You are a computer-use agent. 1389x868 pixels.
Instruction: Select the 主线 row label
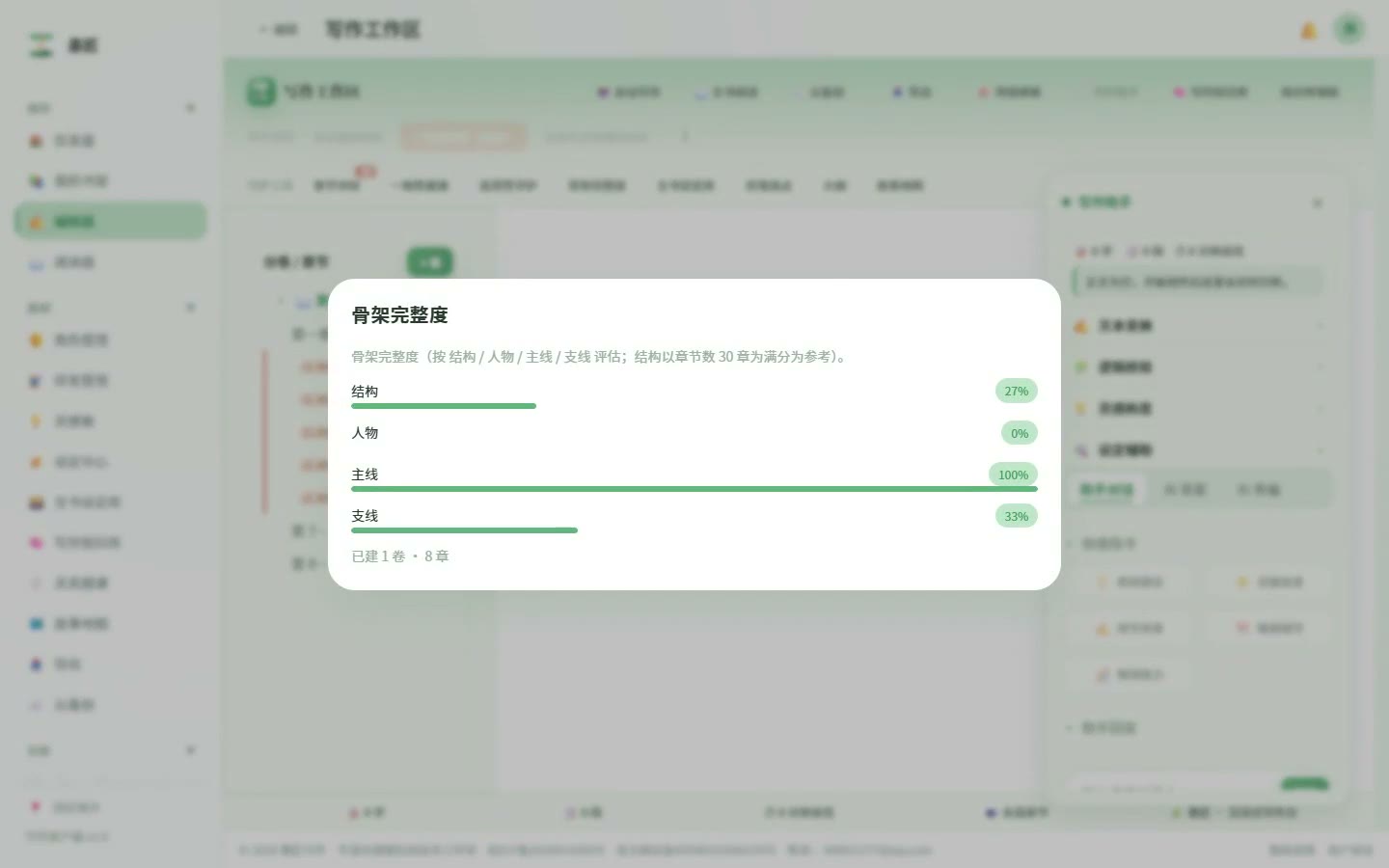[x=365, y=475]
